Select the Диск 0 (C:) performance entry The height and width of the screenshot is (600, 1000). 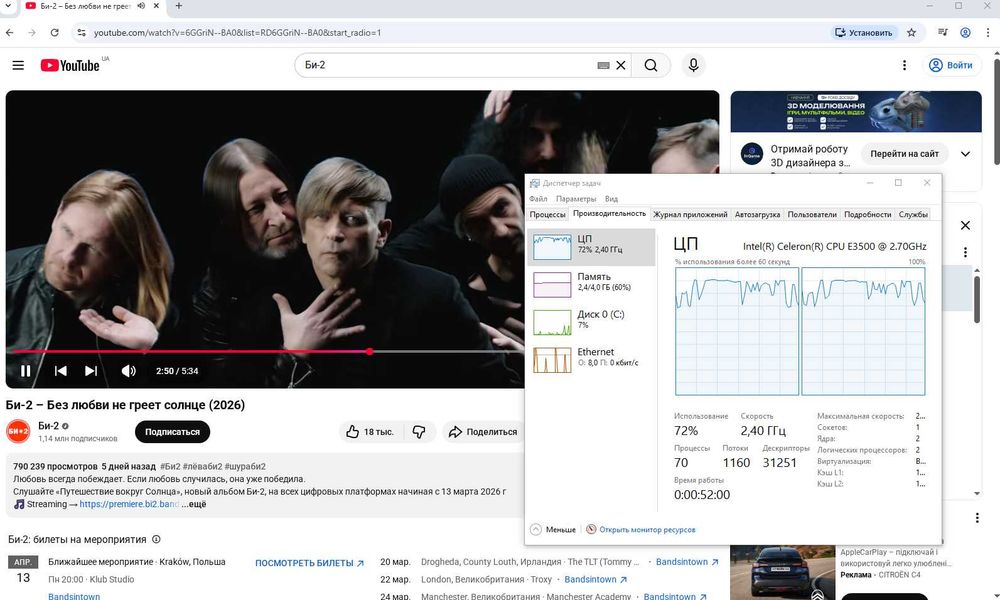591,322
